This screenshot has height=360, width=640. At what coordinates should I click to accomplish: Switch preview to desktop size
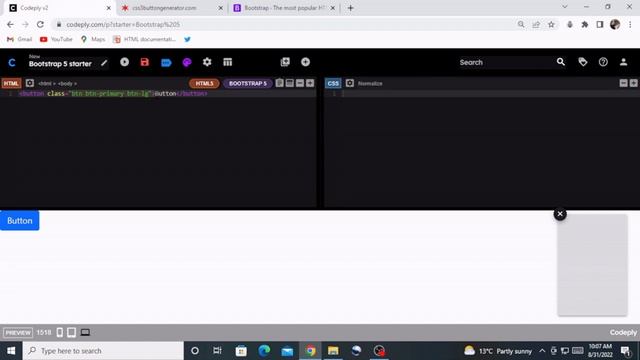85,332
